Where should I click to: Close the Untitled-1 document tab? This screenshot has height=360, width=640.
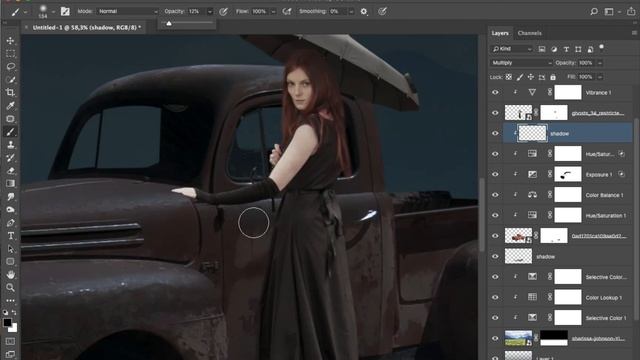(26, 27)
